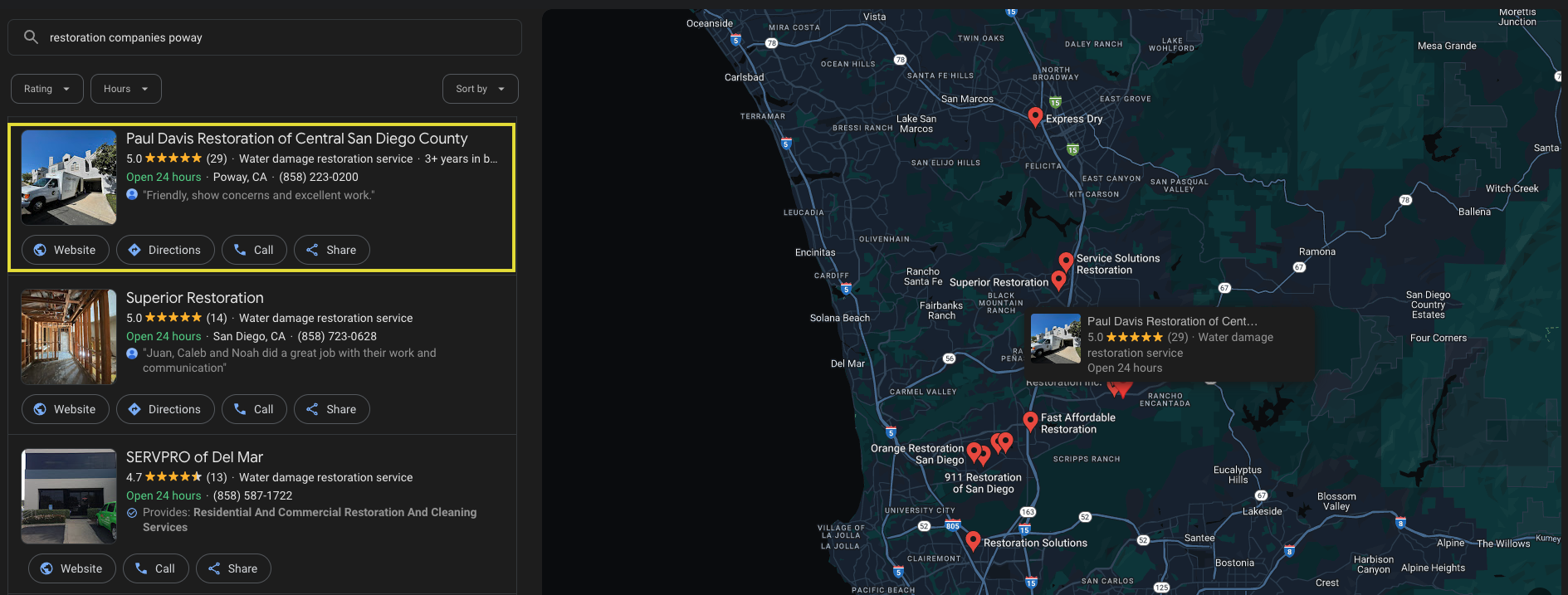Click the review mentioning Juan, Caleb and Noah

point(290,360)
